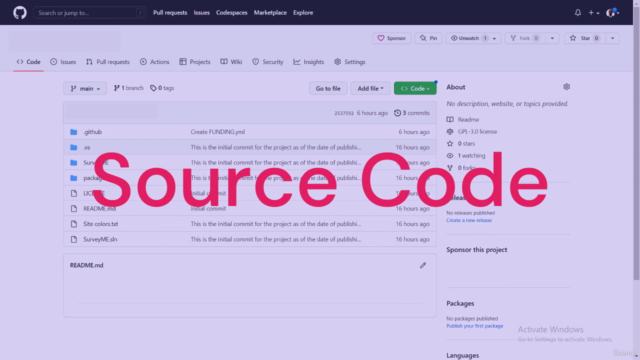This screenshot has width=640, height=360.
Task: Click the Search or jump to field
Action: coord(89,13)
